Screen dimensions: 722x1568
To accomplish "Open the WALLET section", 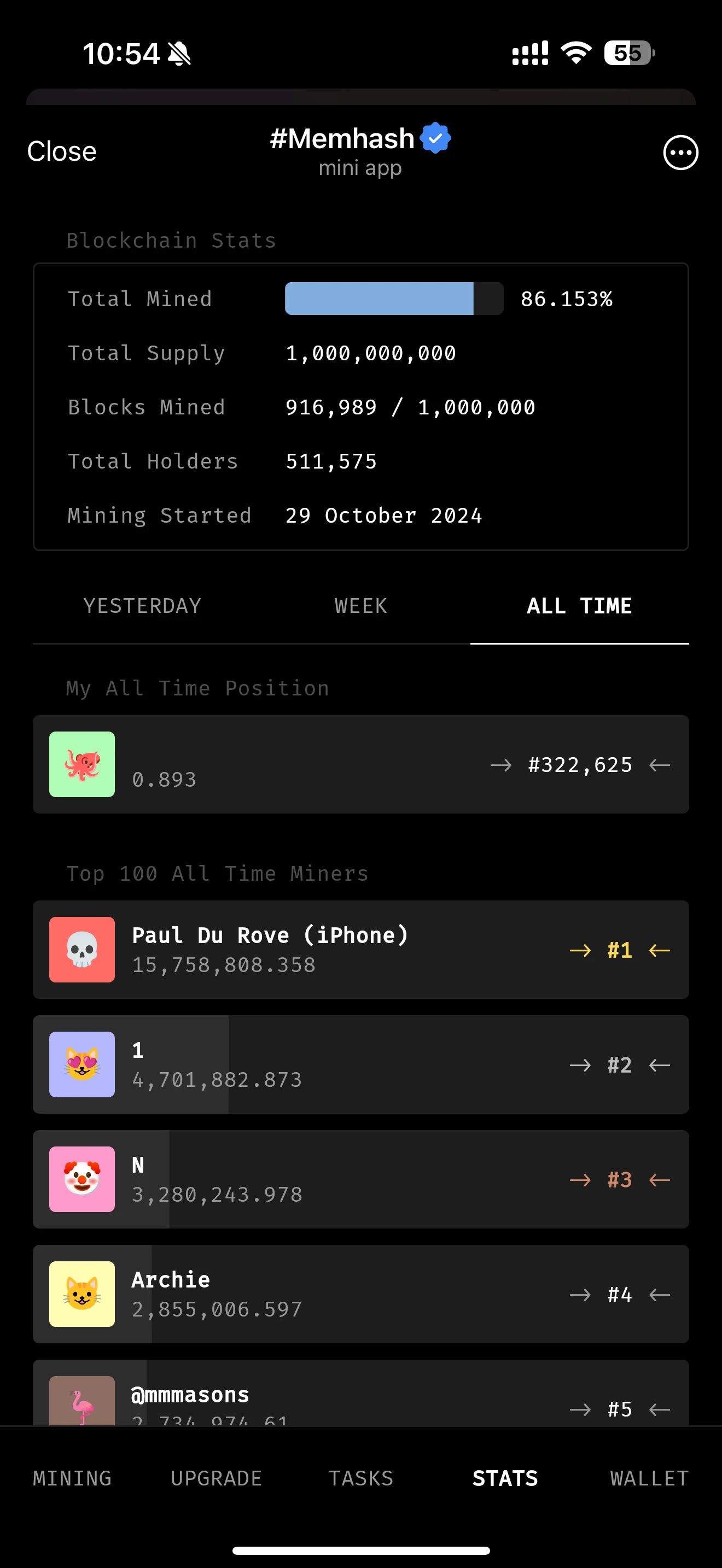I will tap(650, 1478).
